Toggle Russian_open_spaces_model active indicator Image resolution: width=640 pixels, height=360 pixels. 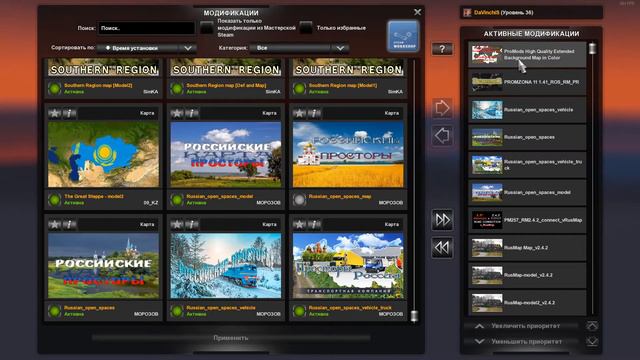(177, 200)
